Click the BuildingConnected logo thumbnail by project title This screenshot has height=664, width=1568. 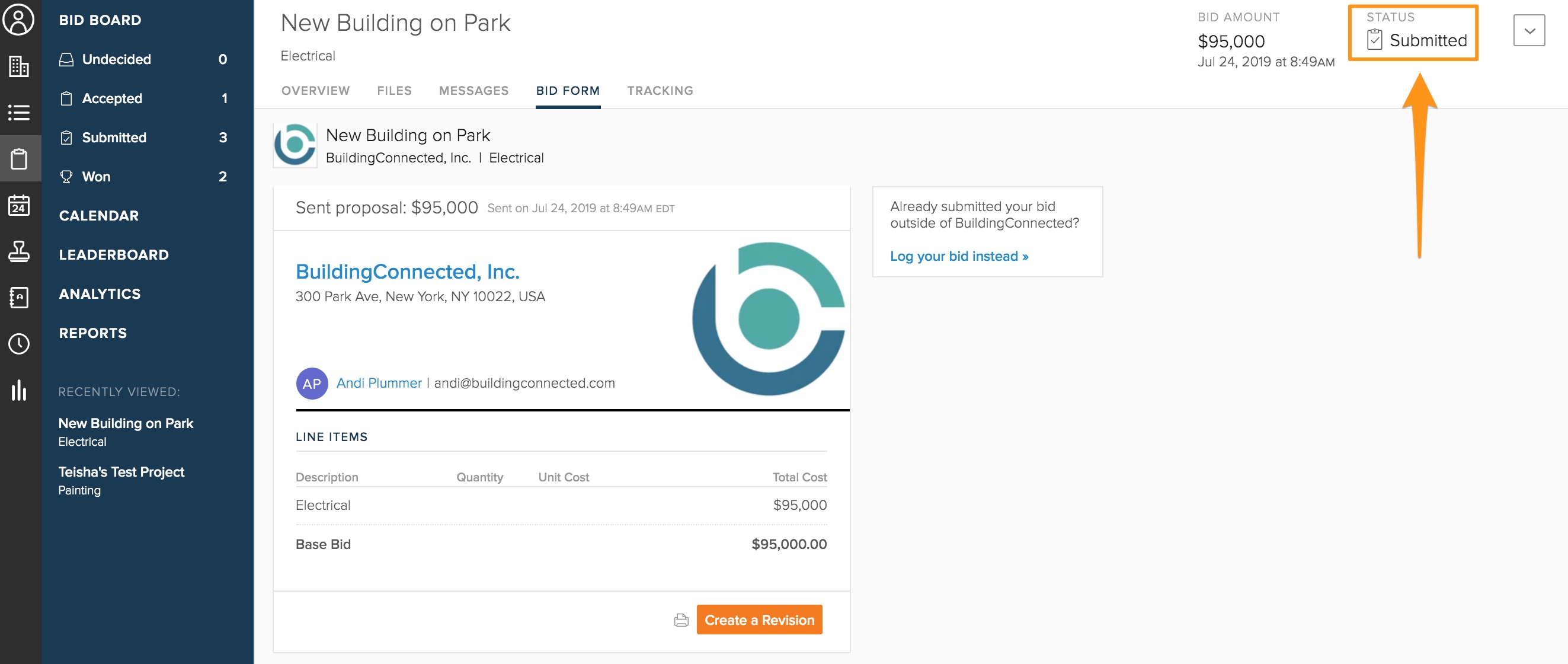tap(295, 145)
